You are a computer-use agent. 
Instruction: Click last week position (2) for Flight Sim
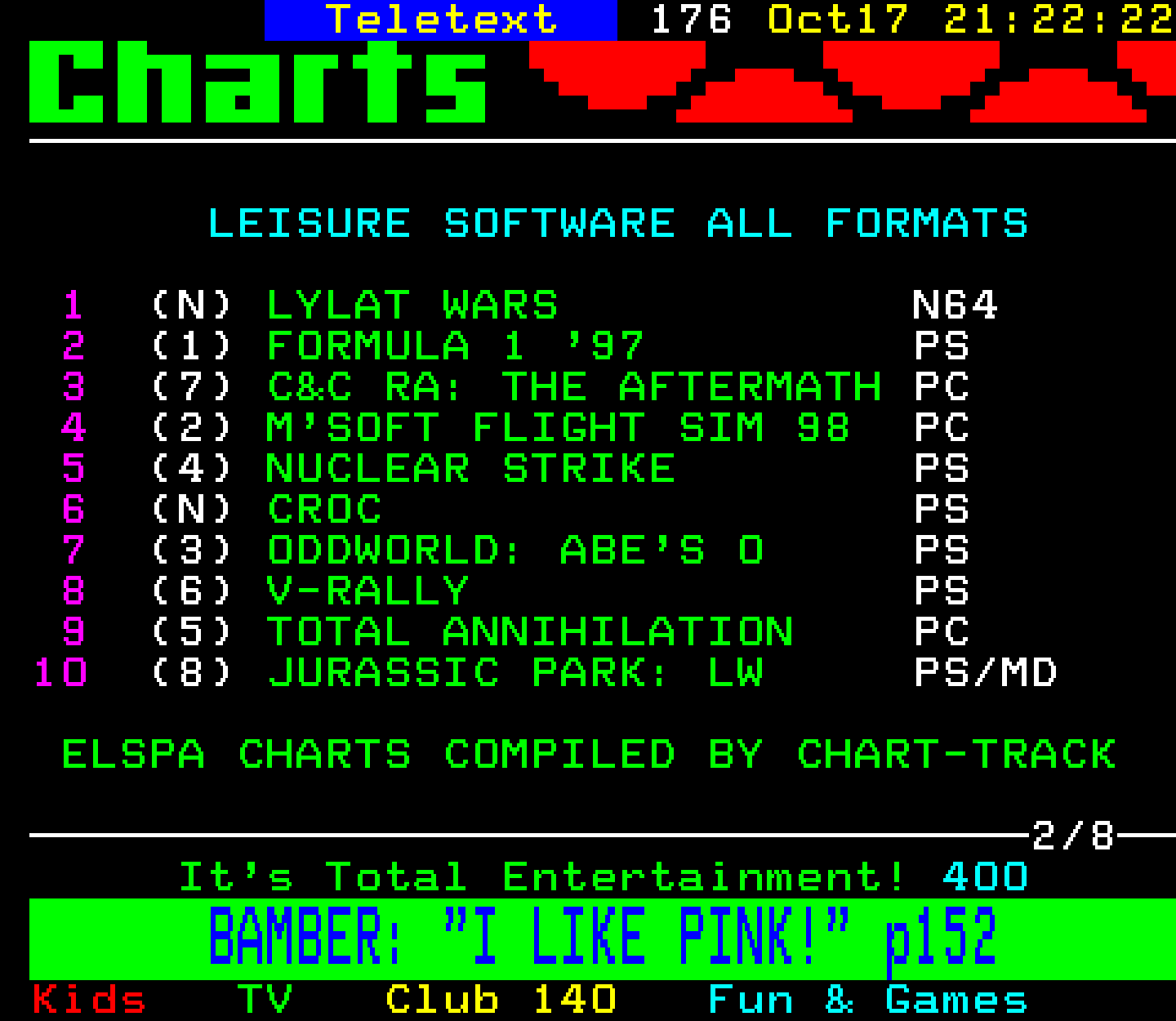[192, 428]
